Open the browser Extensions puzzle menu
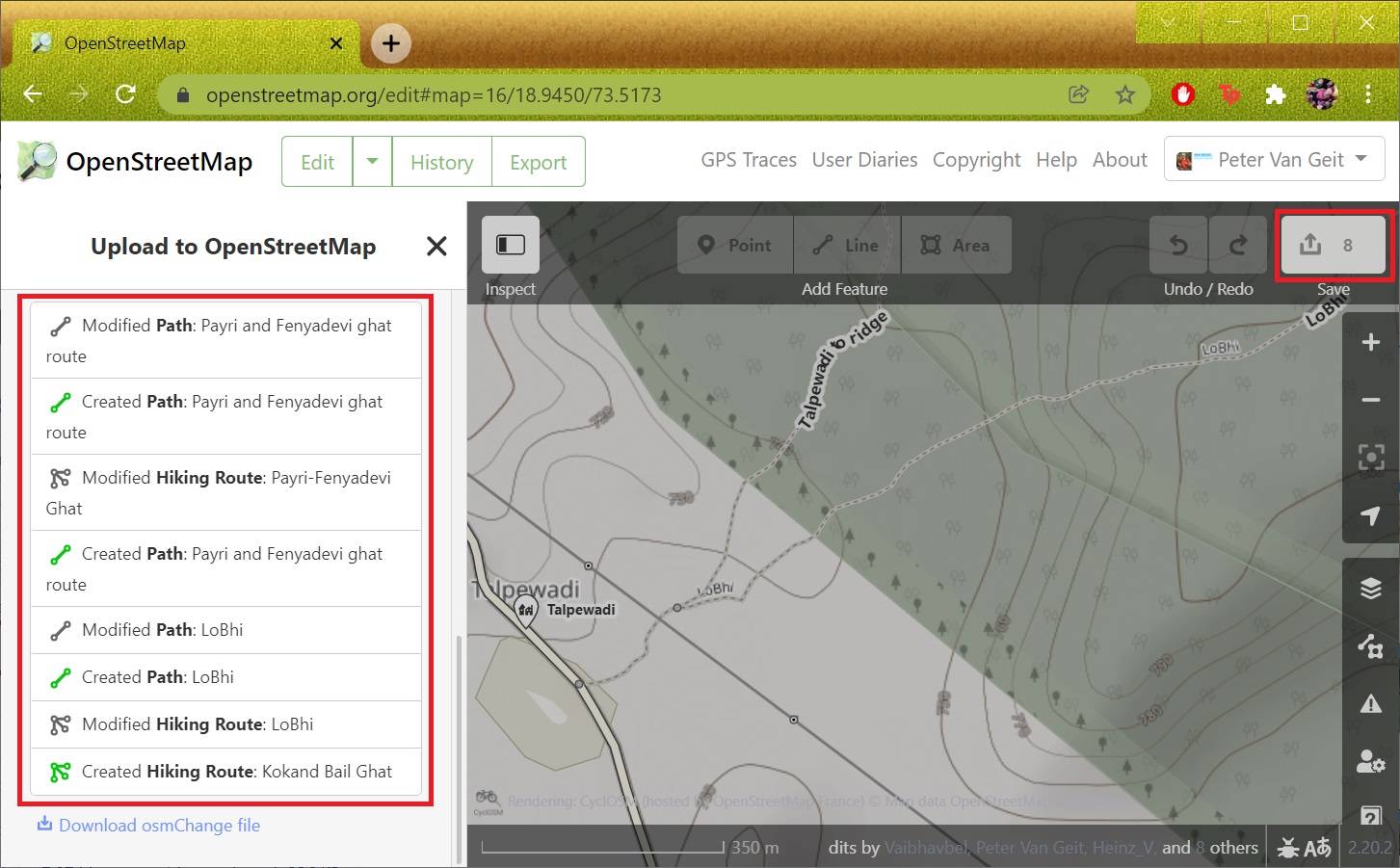The height and width of the screenshot is (868, 1400). [x=1275, y=94]
